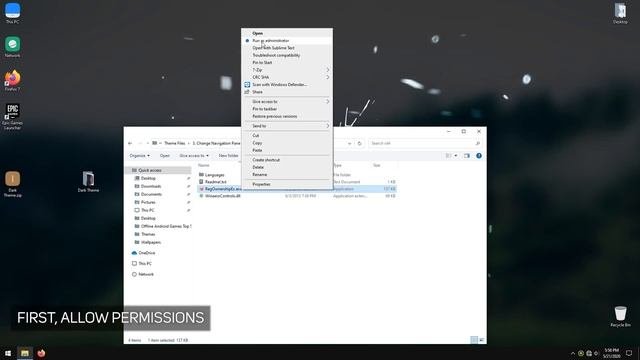Select the Languages folder
Screen dimensions: 640x360
(x=214, y=175)
